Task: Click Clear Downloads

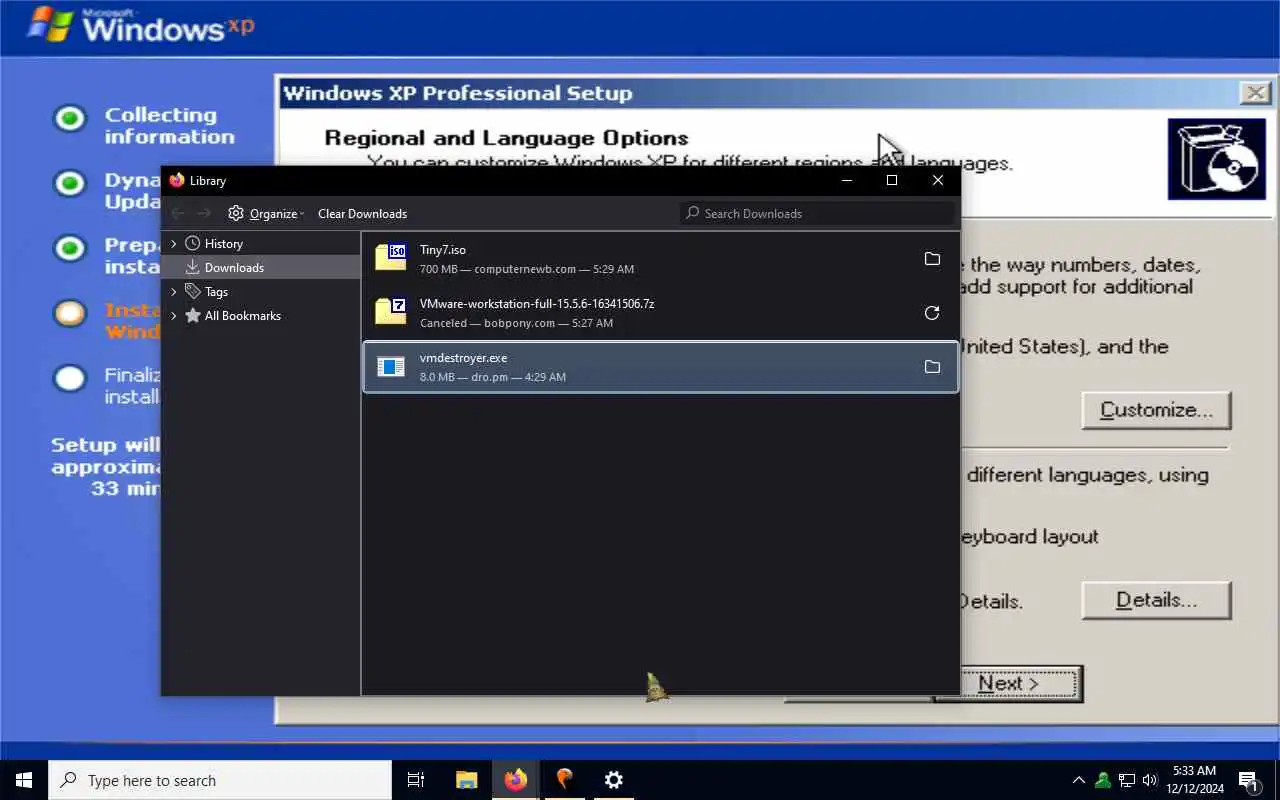Action: [362, 213]
